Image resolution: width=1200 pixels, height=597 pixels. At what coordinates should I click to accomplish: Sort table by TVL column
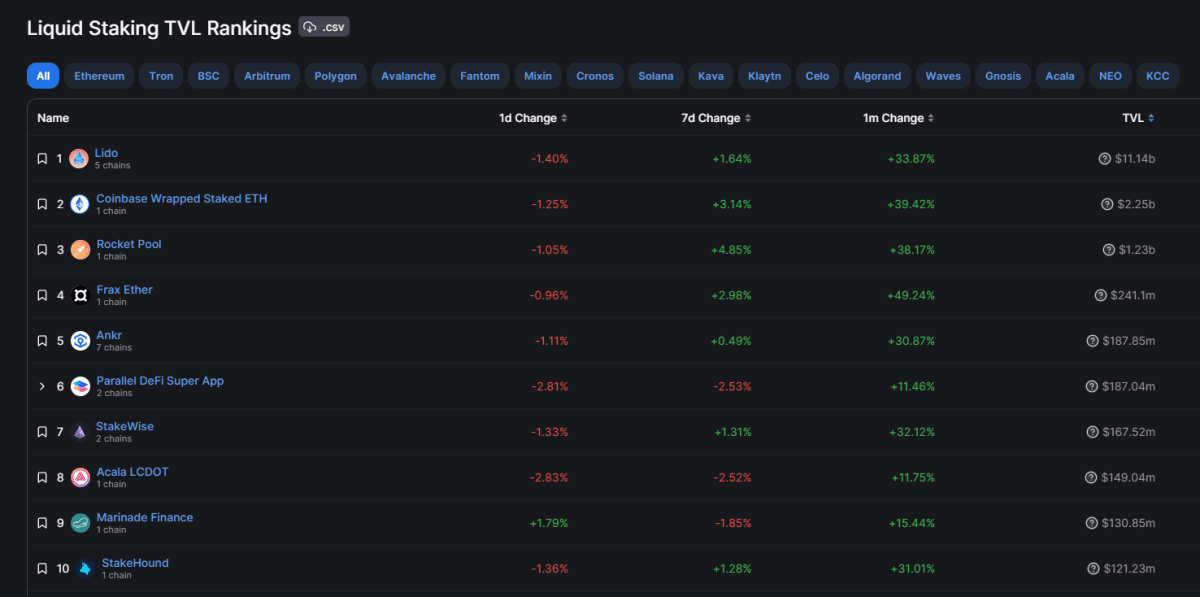pos(1138,118)
